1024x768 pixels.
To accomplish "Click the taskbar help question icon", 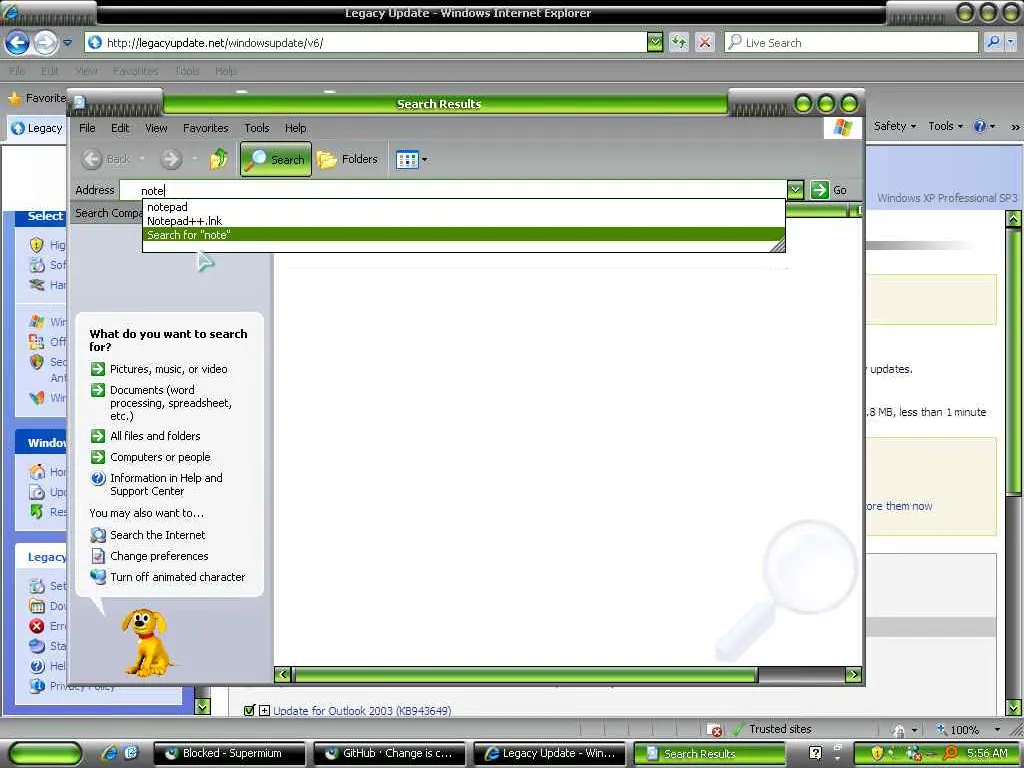I will pos(816,753).
